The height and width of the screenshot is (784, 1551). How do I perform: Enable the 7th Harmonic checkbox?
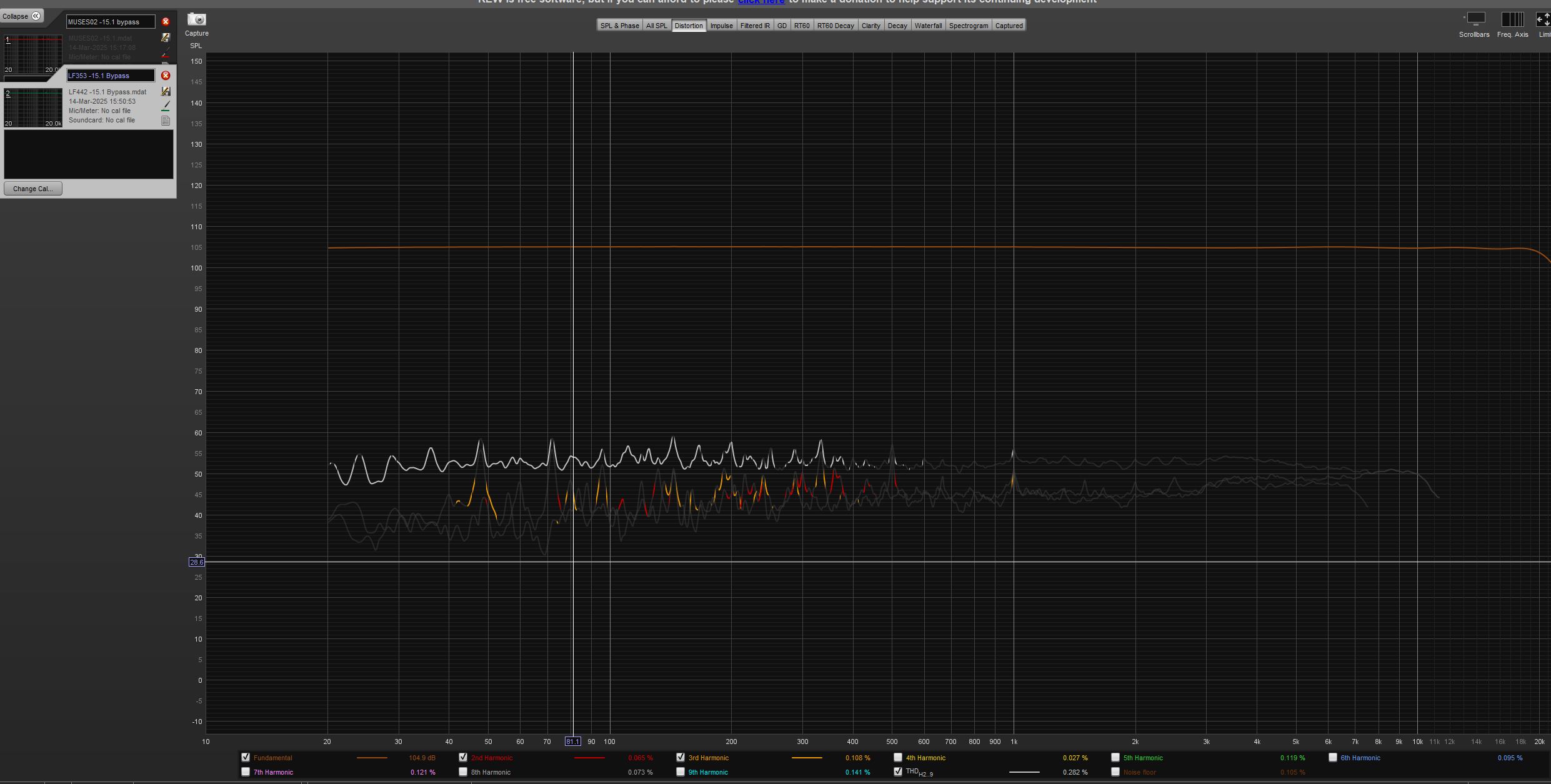coord(246,772)
